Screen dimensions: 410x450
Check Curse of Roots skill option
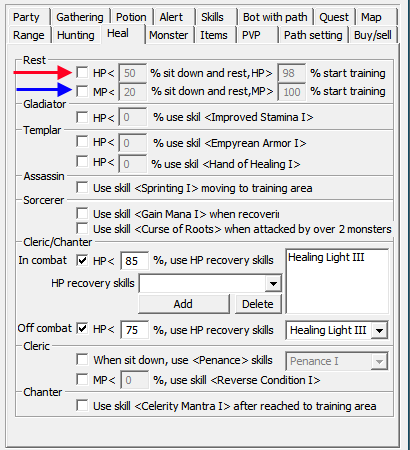tap(82, 229)
